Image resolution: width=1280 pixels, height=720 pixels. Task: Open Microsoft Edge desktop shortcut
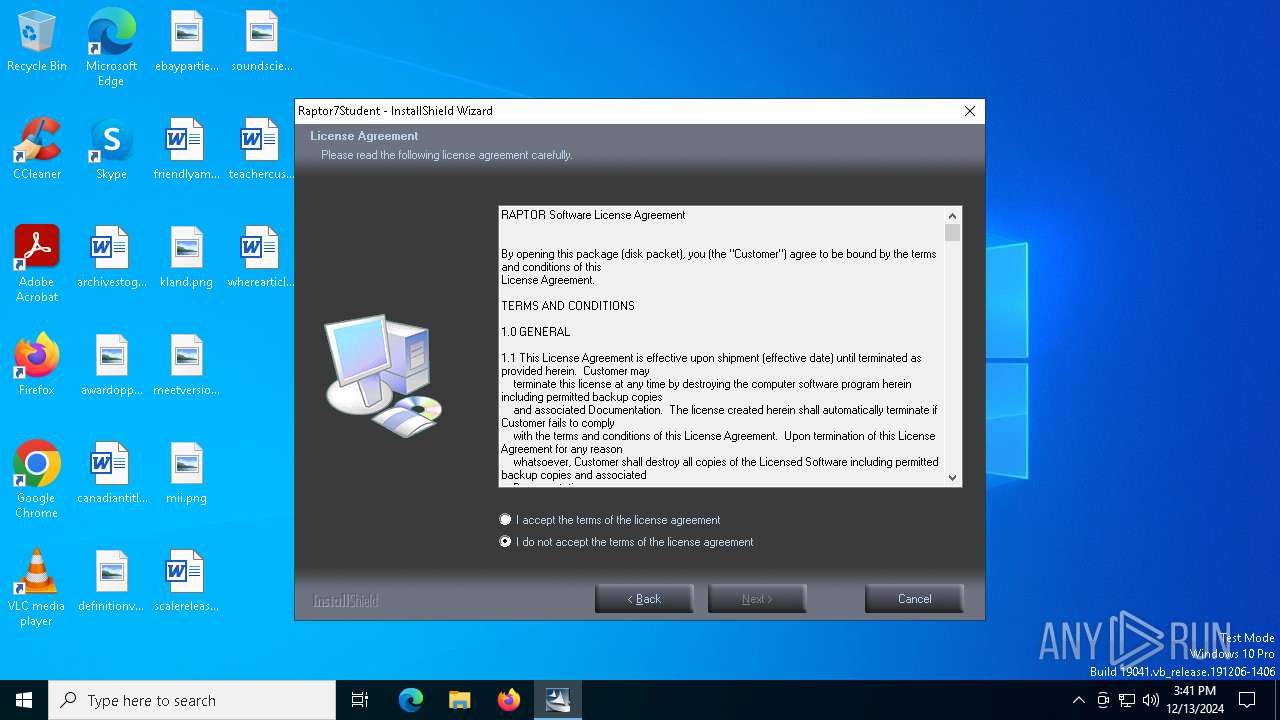coord(111,47)
